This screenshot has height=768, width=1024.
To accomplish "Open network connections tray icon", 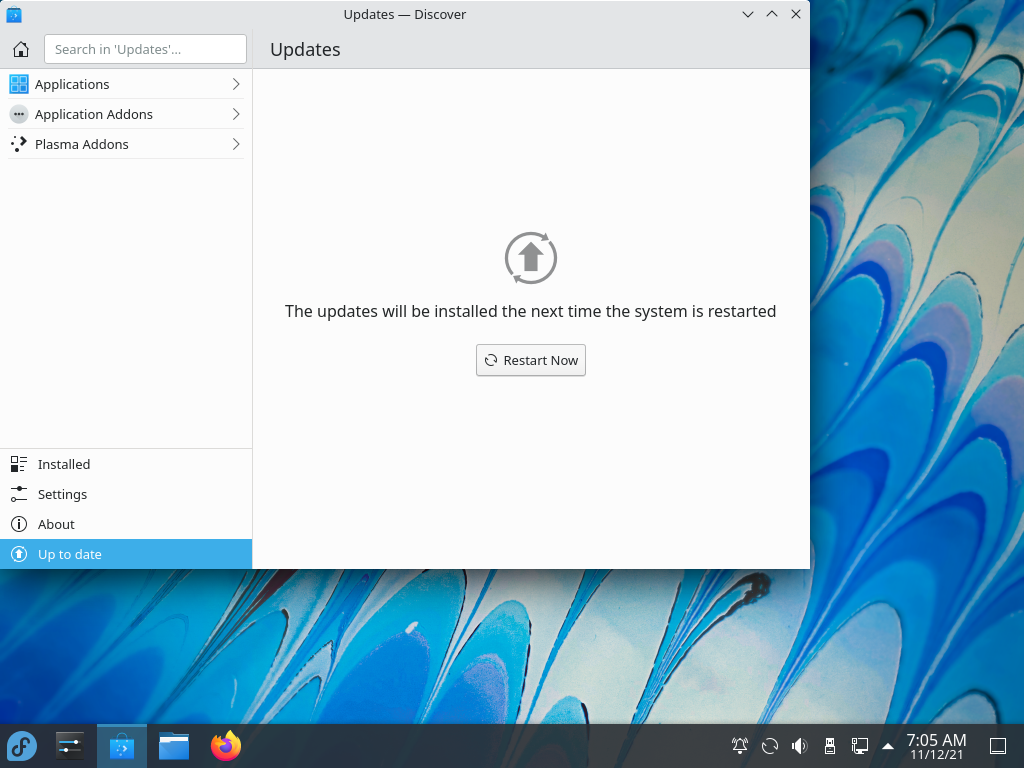I will (859, 746).
